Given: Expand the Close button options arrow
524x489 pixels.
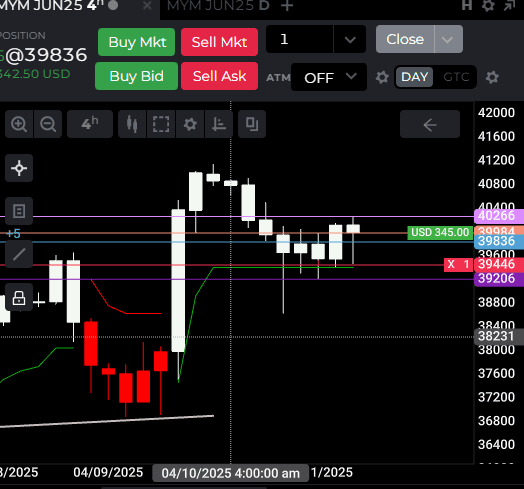Looking at the screenshot, I should click(x=448, y=39).
